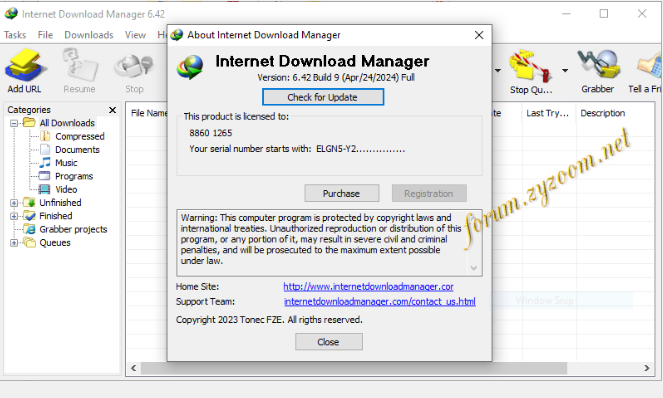
Task: Select the Grabber projects label
Action: pos(73,229)
